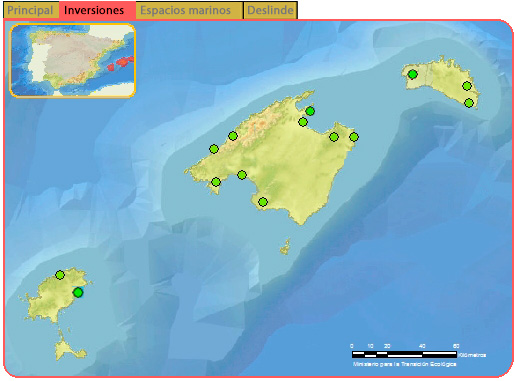Viewport: 515px width, 381px height.
Task: Open the Principal tab
Action: coord(30,10)
